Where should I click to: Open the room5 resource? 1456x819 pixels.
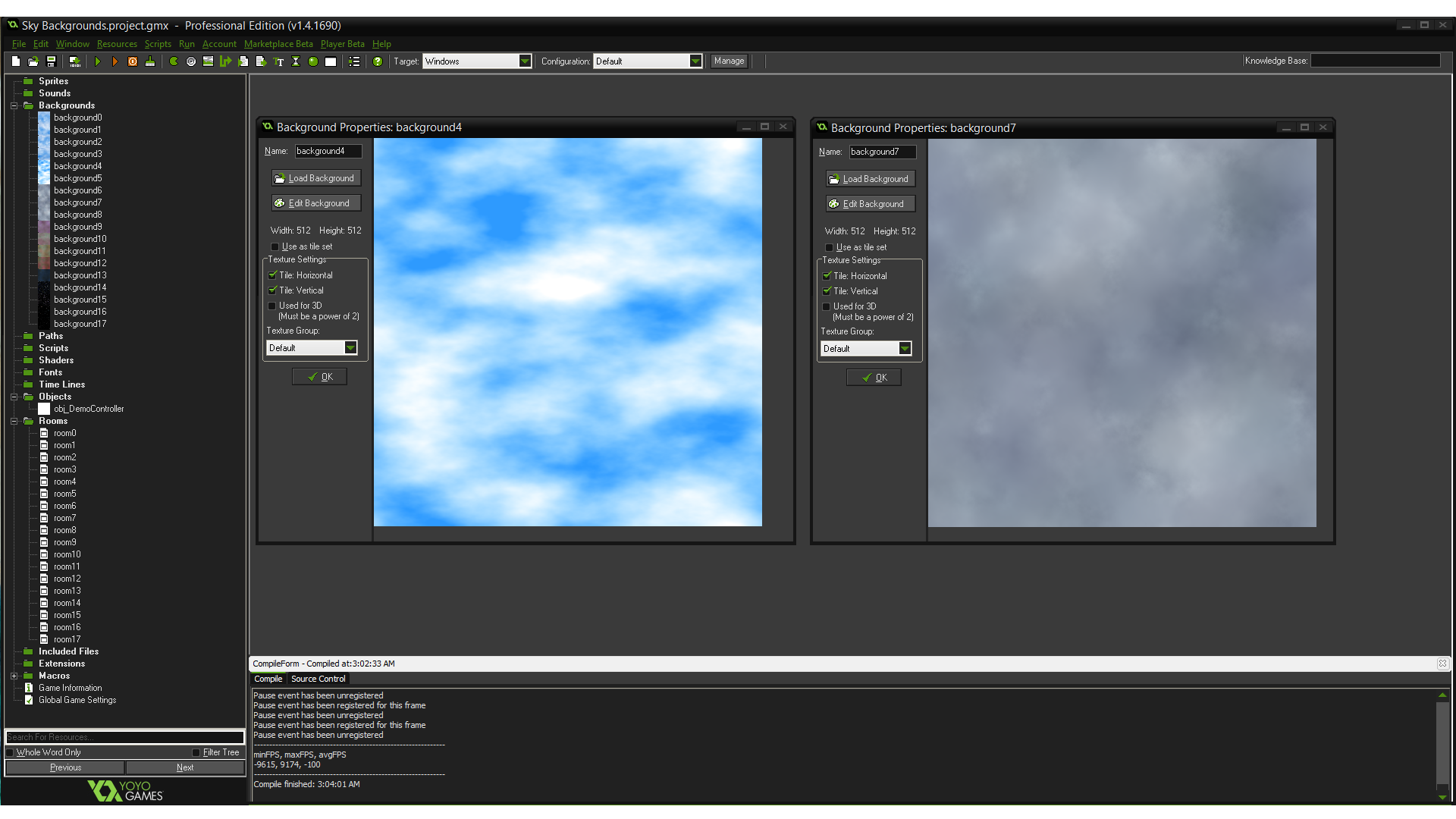tap(64, 494)
